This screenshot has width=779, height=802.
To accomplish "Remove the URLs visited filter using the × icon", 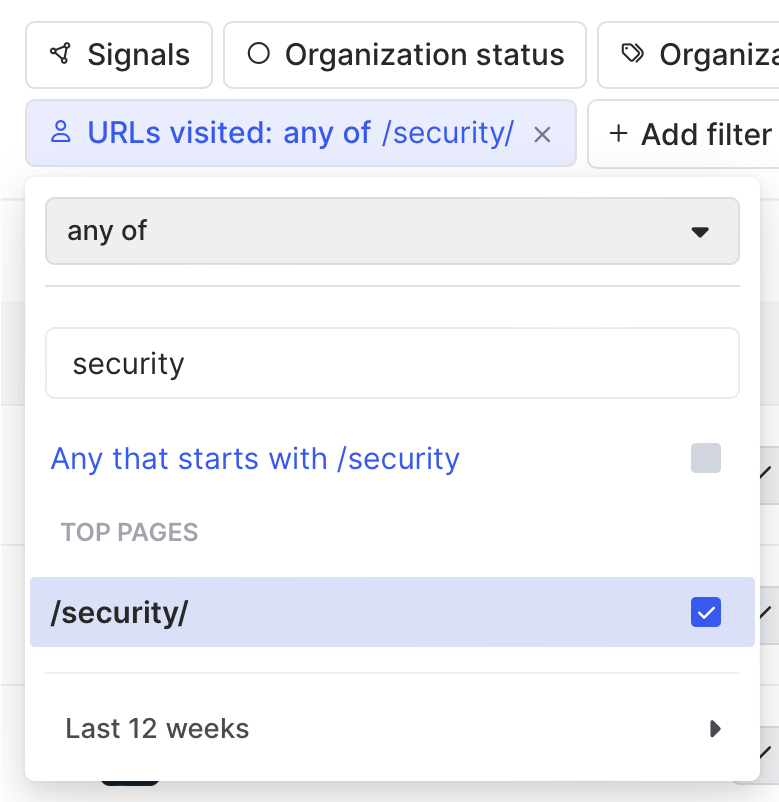I will pos(542,134).
